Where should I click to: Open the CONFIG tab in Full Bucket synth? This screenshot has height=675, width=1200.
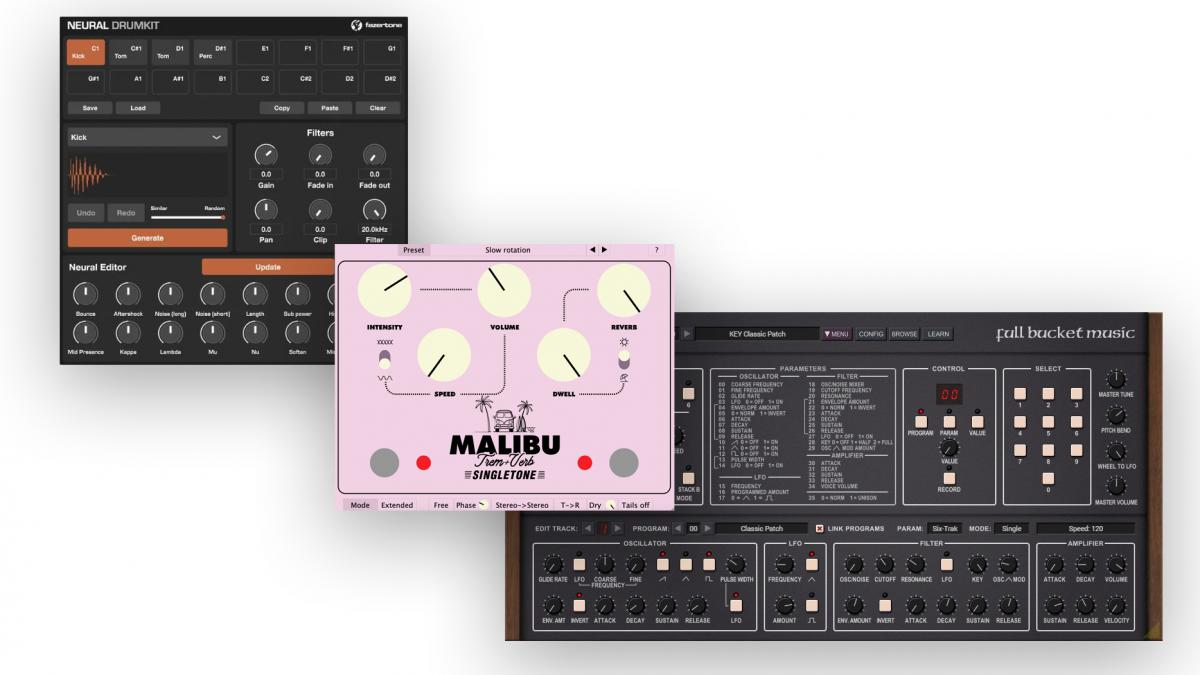tap(870, 334)
